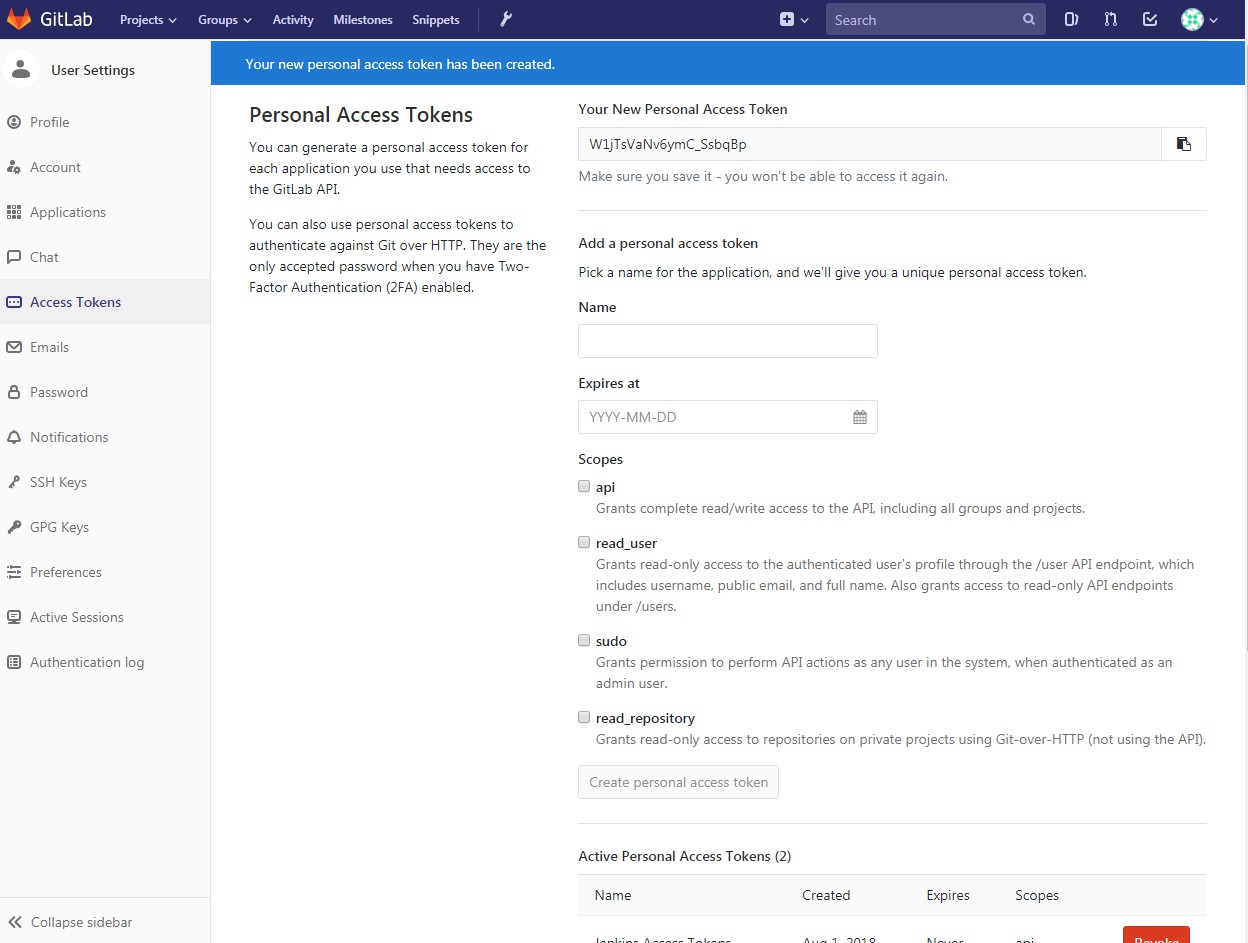This screenshot has width=1248, height=943.
Task: Check the read_user scope
Action: pos(584,543)
